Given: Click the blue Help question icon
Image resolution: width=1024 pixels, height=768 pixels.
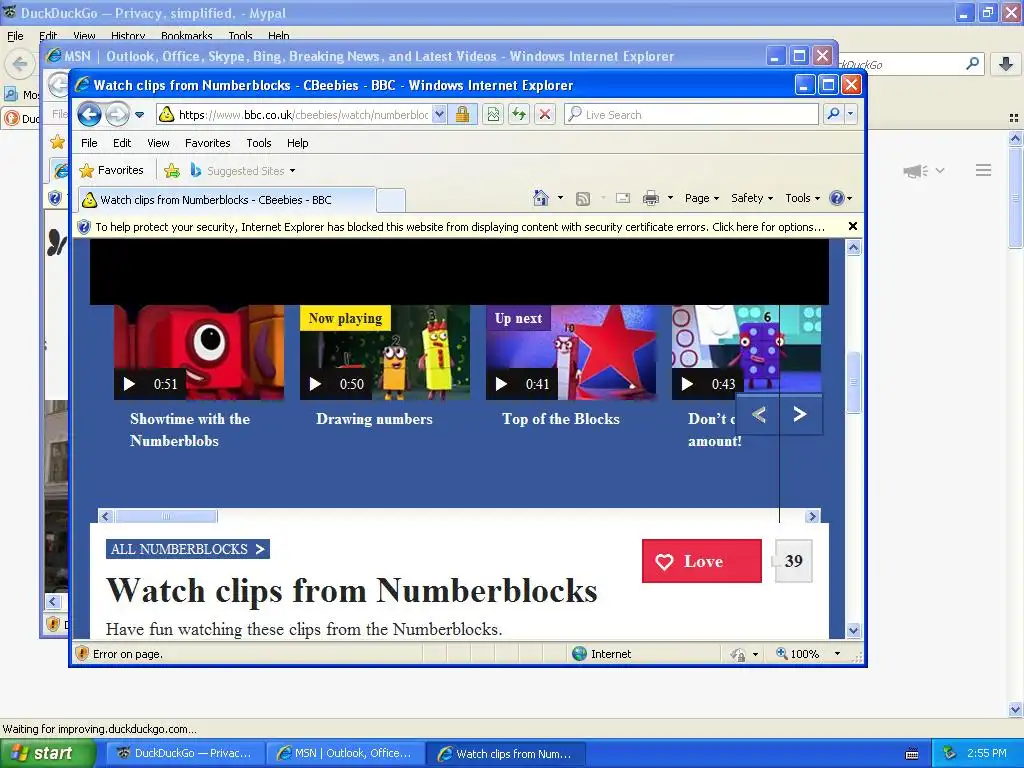Looking at the screenshot, I should click(x=837, y=198).
